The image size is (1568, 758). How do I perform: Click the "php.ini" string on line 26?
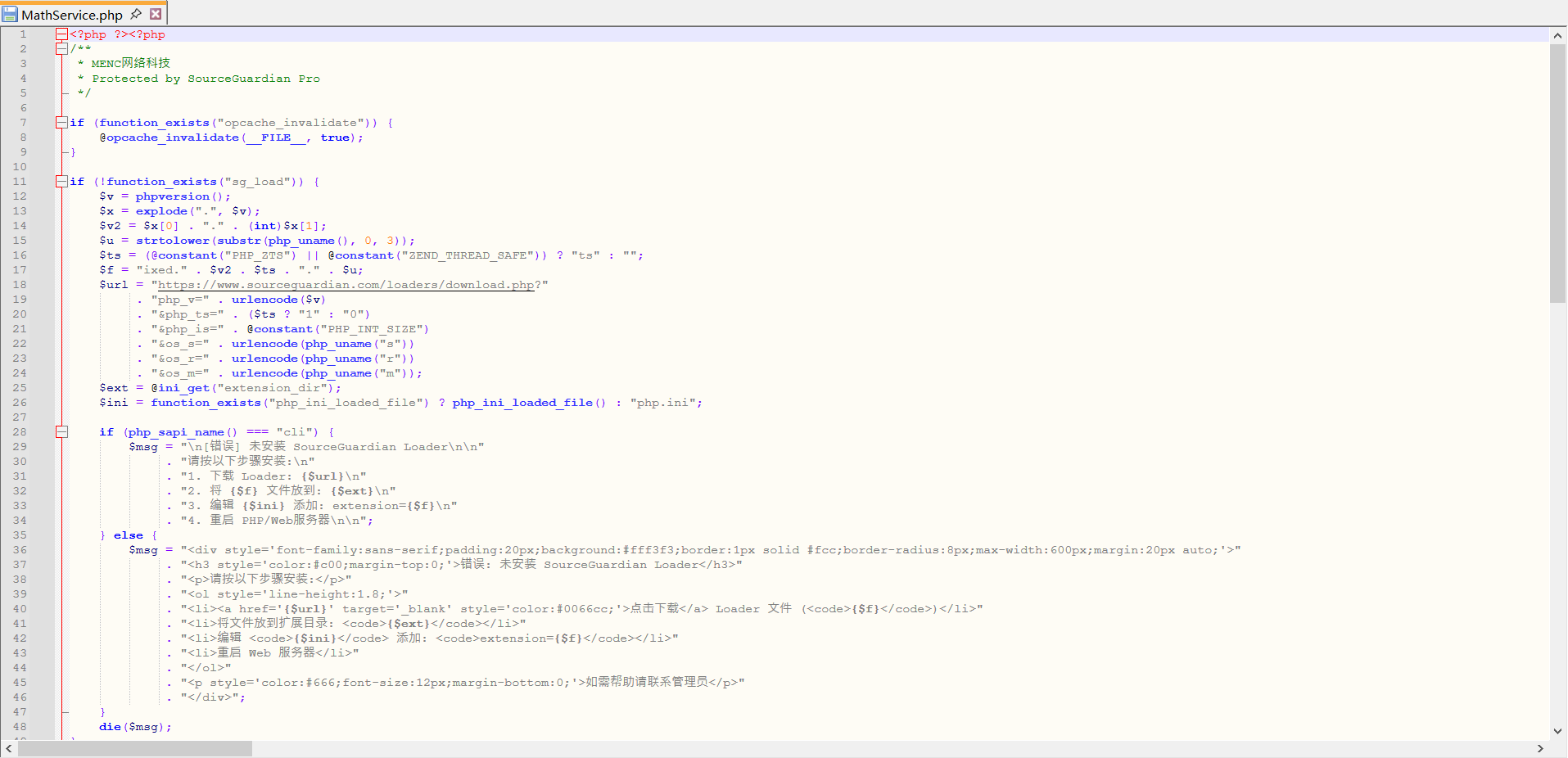click(x=662, y=403)
